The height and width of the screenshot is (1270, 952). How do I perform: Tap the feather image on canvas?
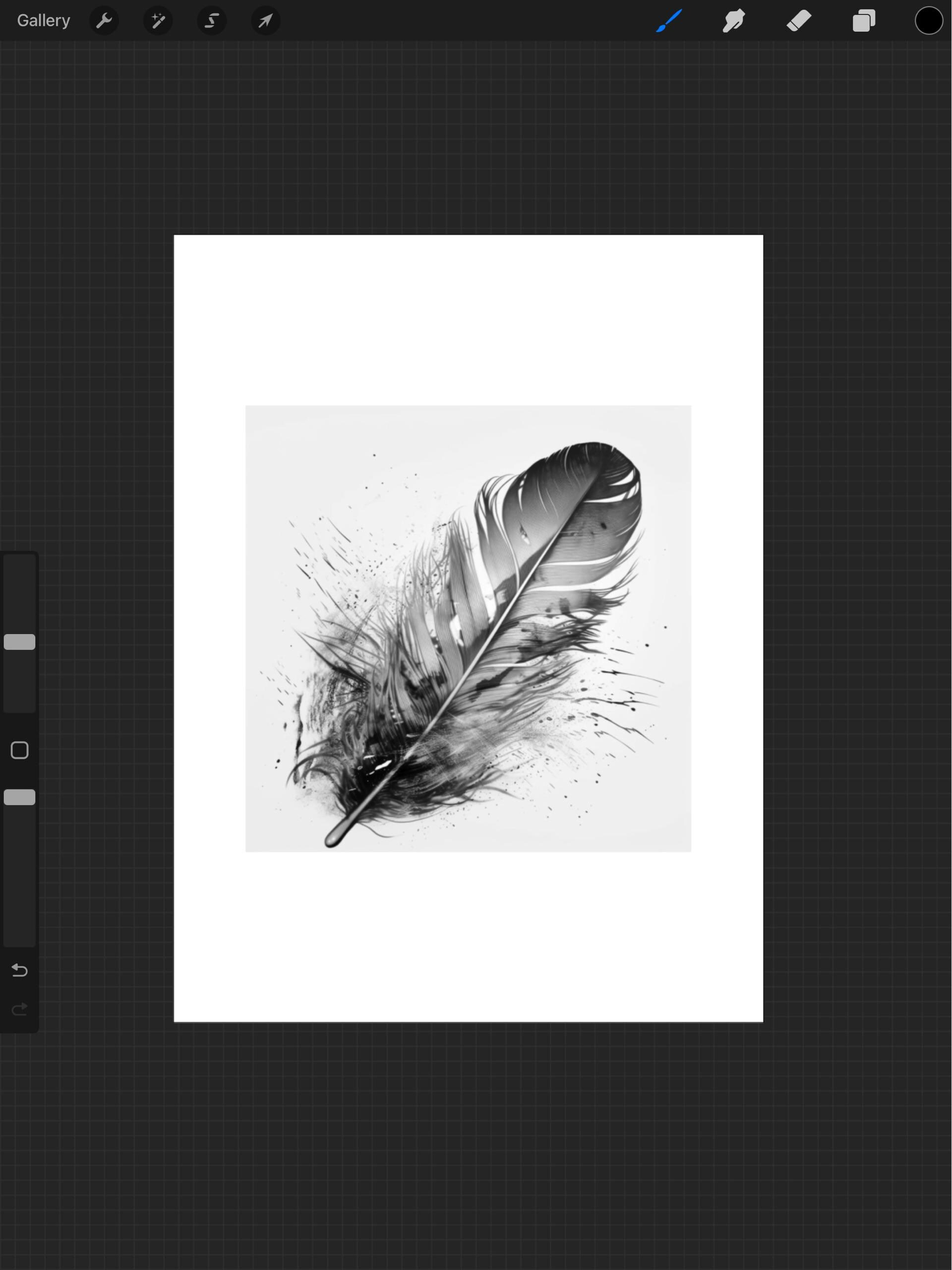(468, 629)
